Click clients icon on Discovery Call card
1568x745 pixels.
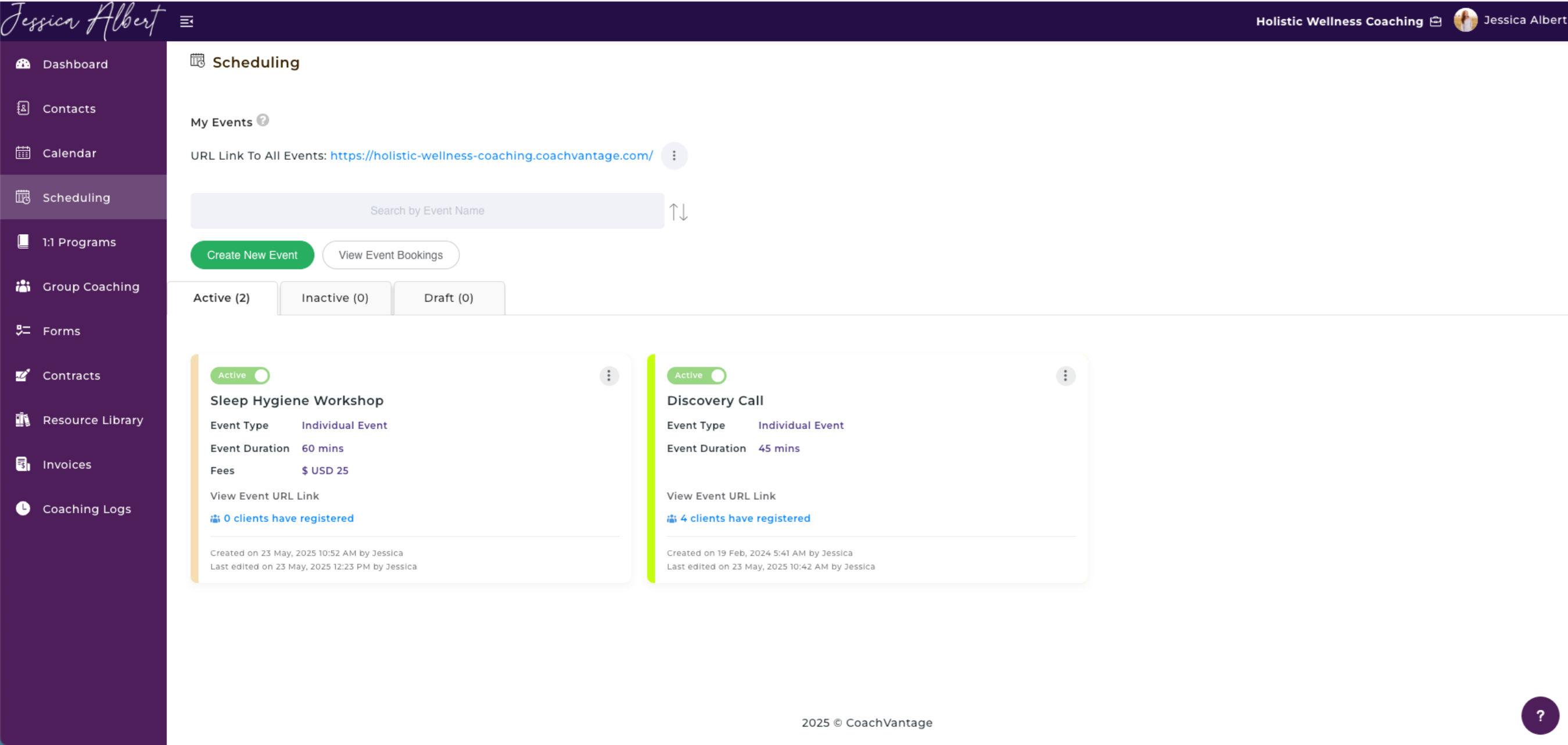pos(672,518)
